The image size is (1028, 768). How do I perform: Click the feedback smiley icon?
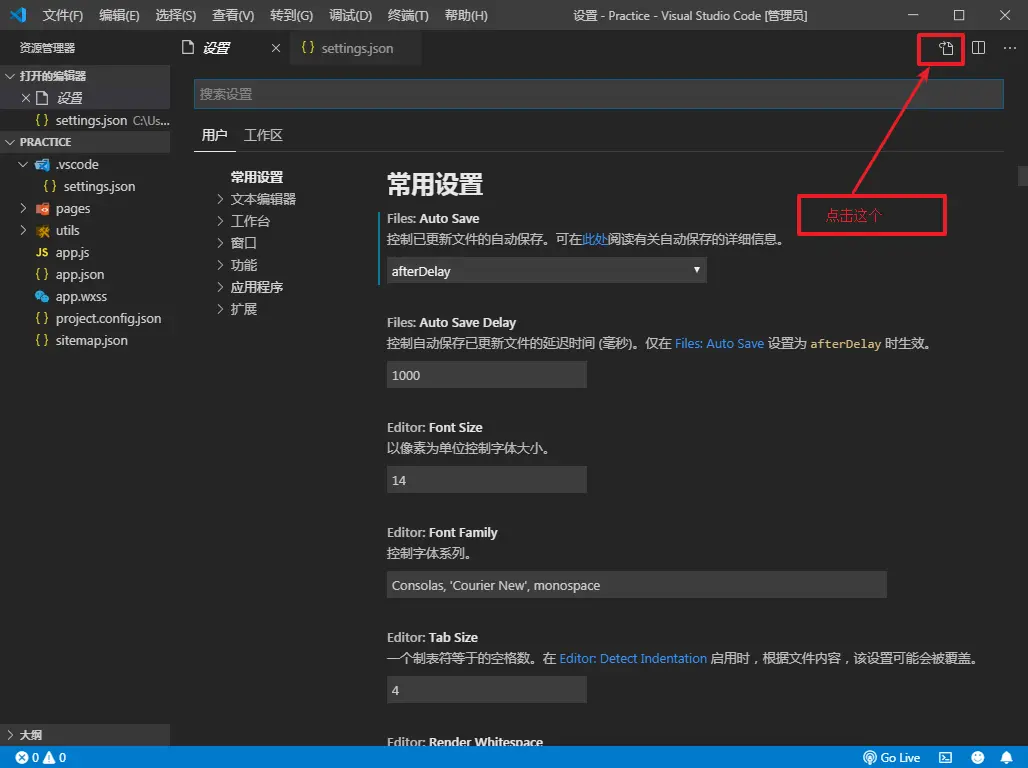click(978, 758)
